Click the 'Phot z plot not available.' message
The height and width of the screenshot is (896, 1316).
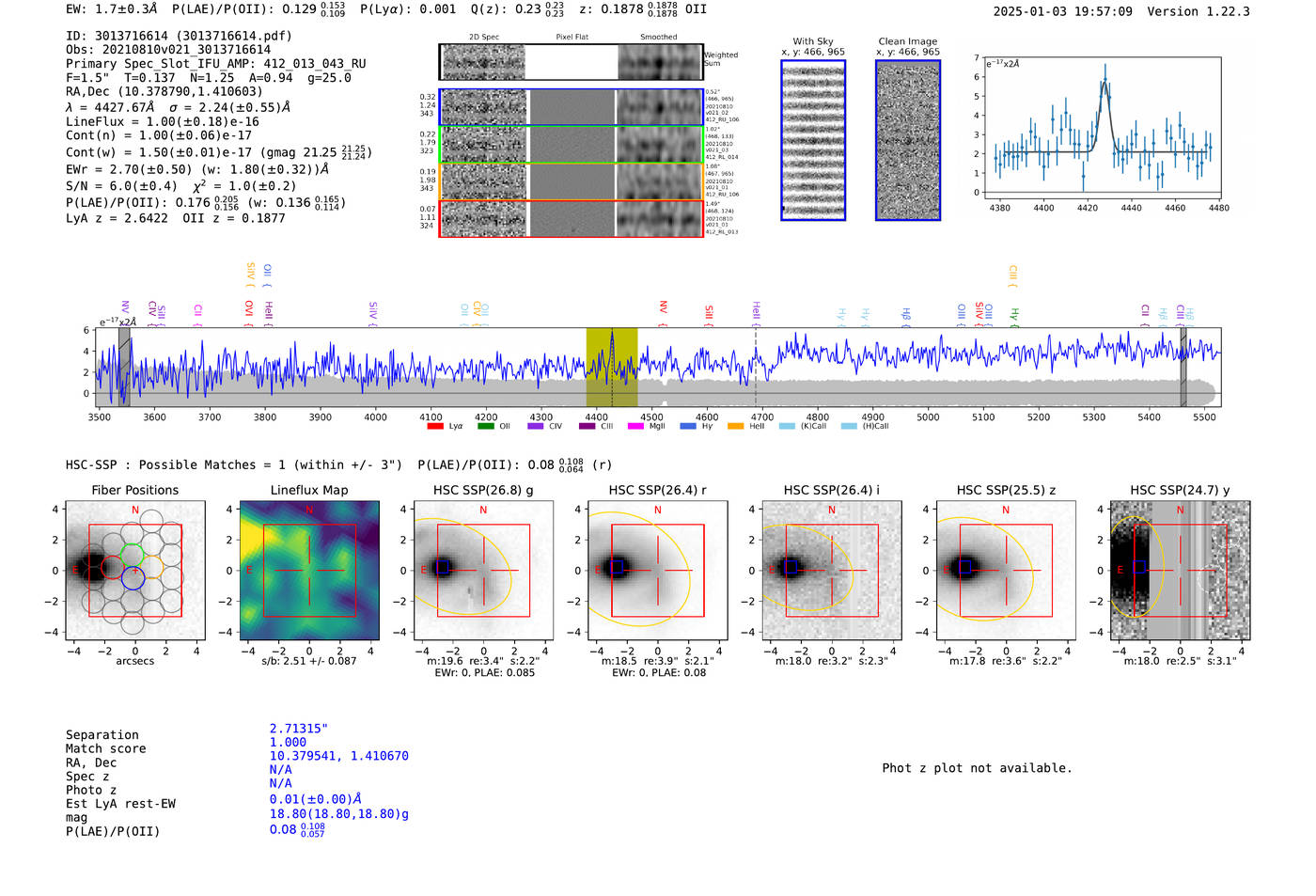977,768
